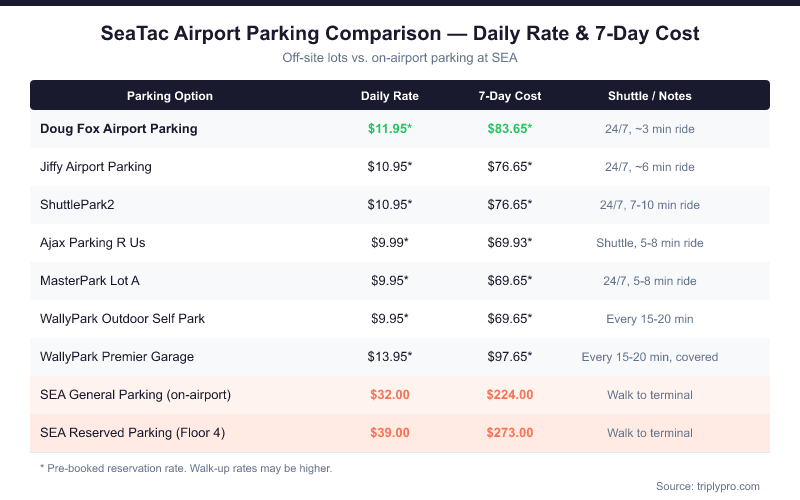Click the SeaTac Airport Parking Comparison title
Image resolution: width=800 pixels, height=500 pixels.
point(400,34)
